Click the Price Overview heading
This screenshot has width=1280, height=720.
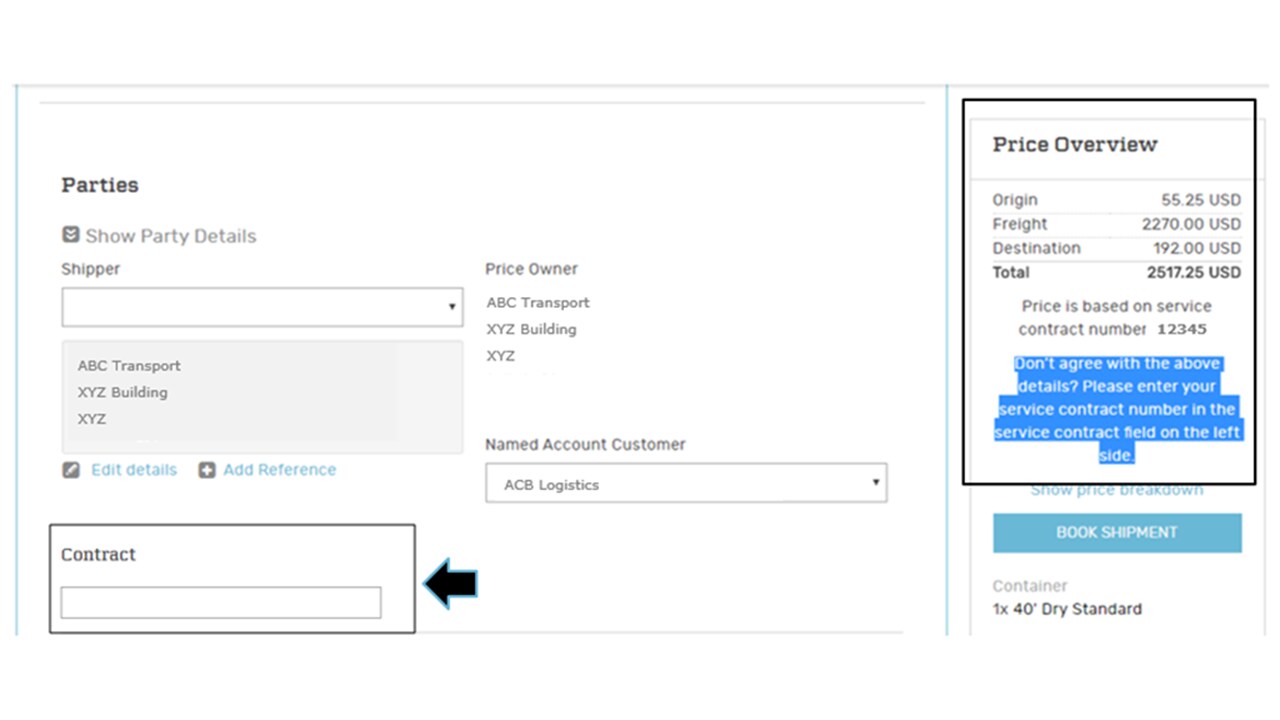pyautogui.click(x=1075, y=145)
